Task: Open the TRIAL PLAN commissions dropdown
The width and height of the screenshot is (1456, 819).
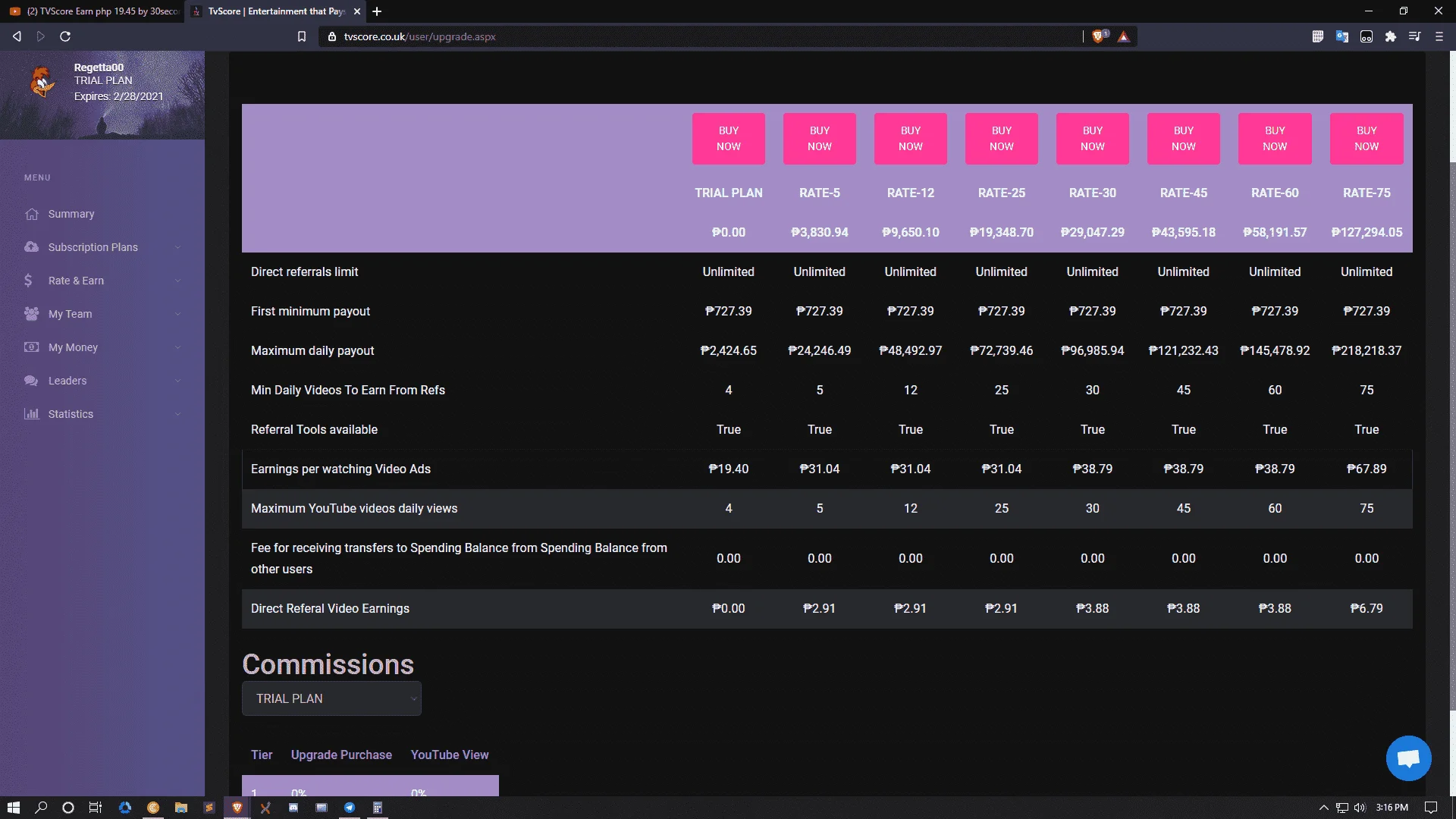Action: (x=331, y=698)
